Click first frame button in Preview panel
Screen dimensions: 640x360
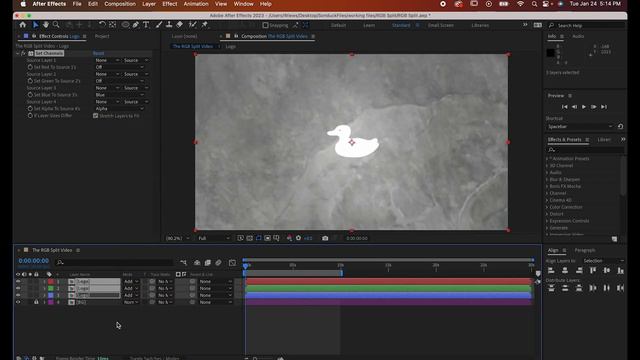coord(564,107)
